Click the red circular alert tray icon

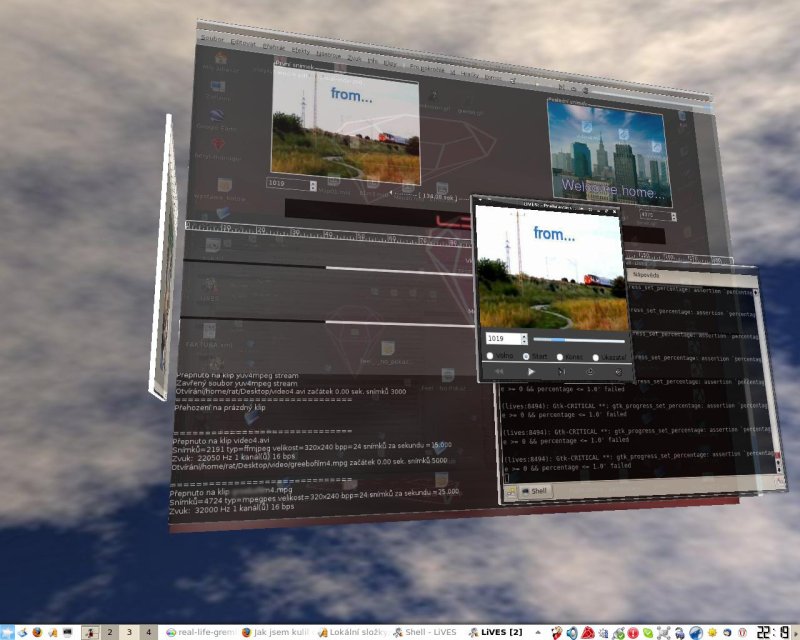[633, 633]
